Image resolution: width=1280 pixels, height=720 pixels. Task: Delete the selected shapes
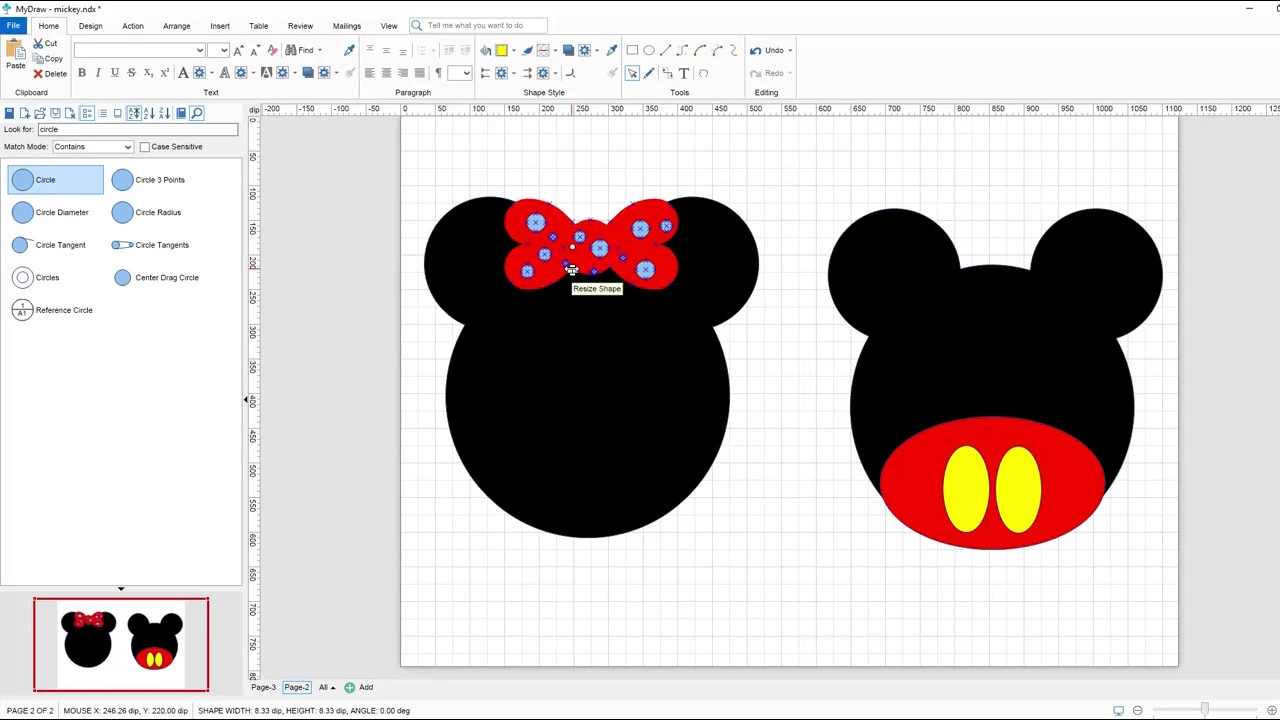49,74
